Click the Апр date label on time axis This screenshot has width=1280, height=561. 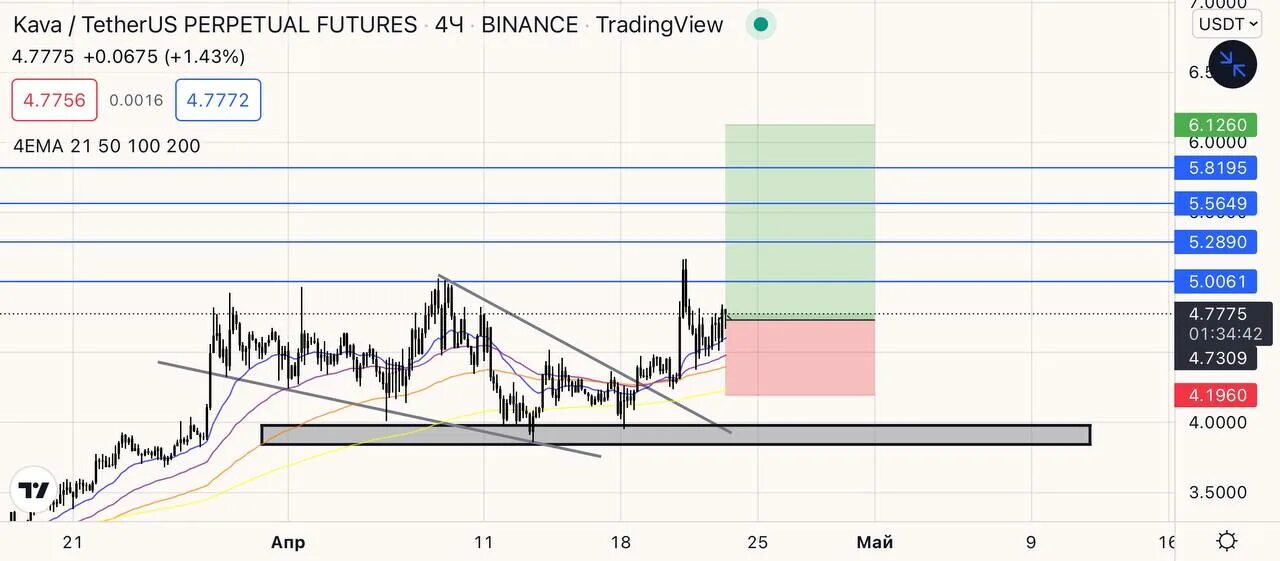[x=288, y=542]
